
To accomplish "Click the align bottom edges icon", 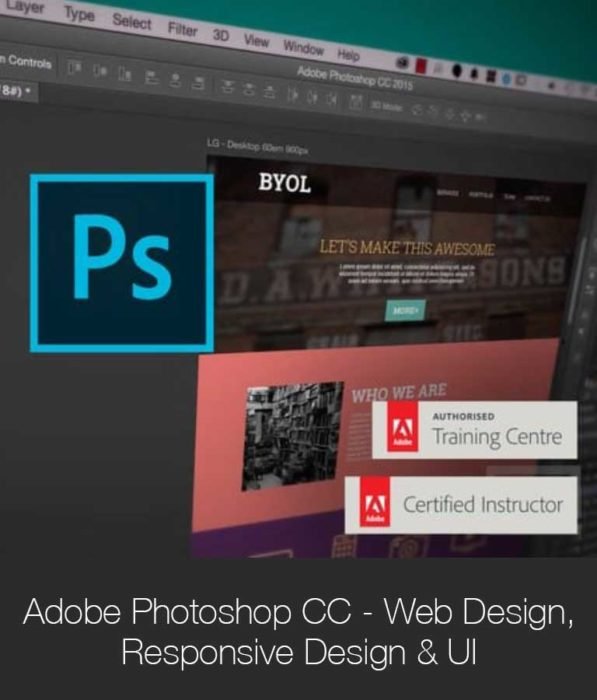I will click(x=125, y=73).
